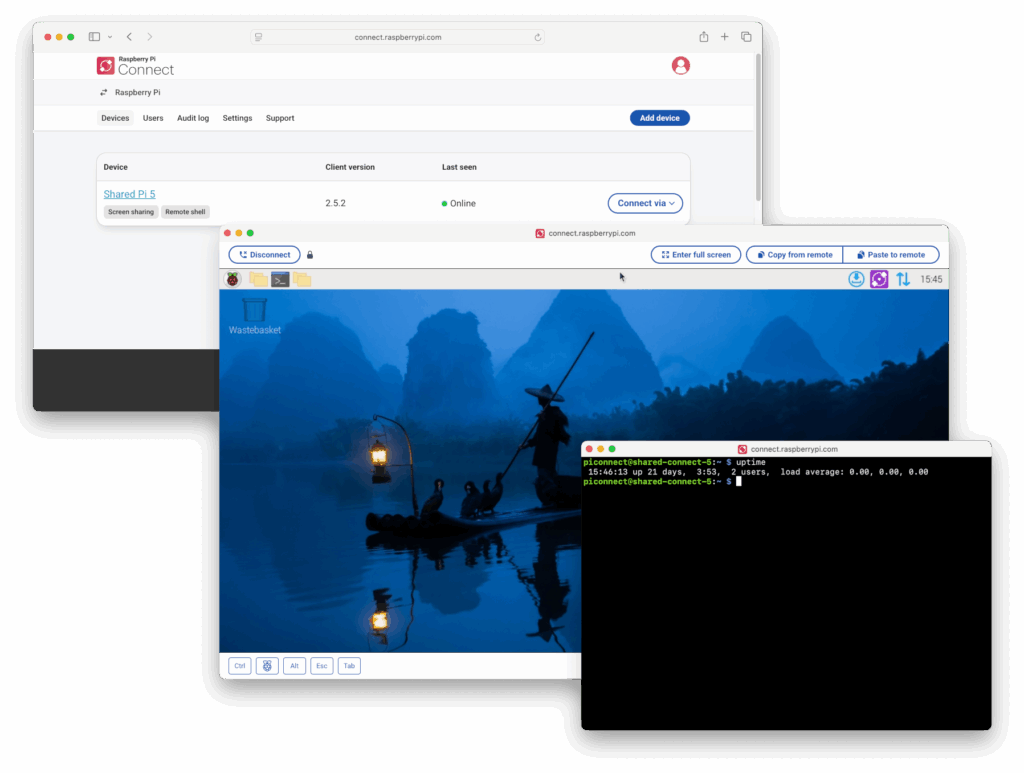Viewport: 1024px width, 773px height.
Task: Click the Last seen column header
Action: pyautogui.click(x=459, y=167)
